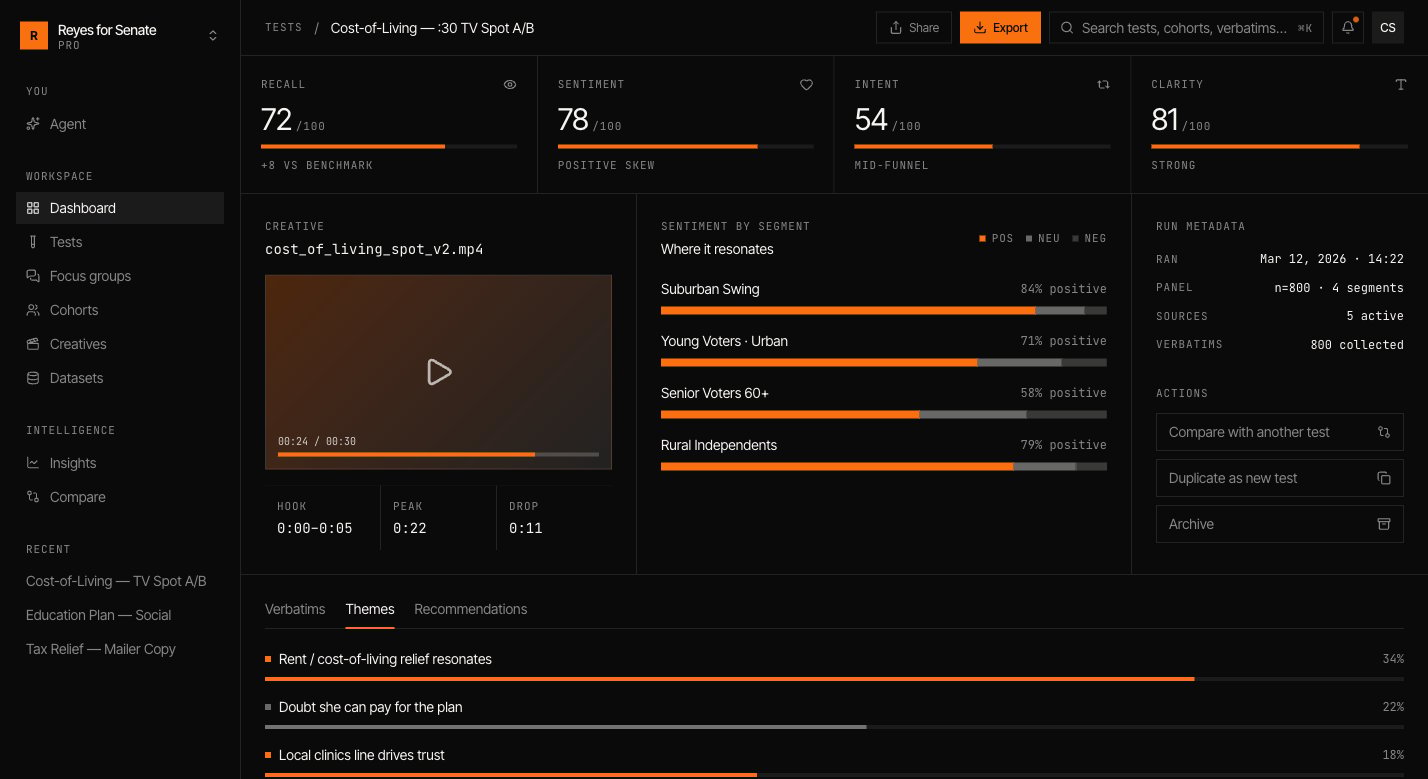The height and width of the screenshot is (779, 1428).
Task: Open Agent in the sidebar
Action: pos(120,124)
